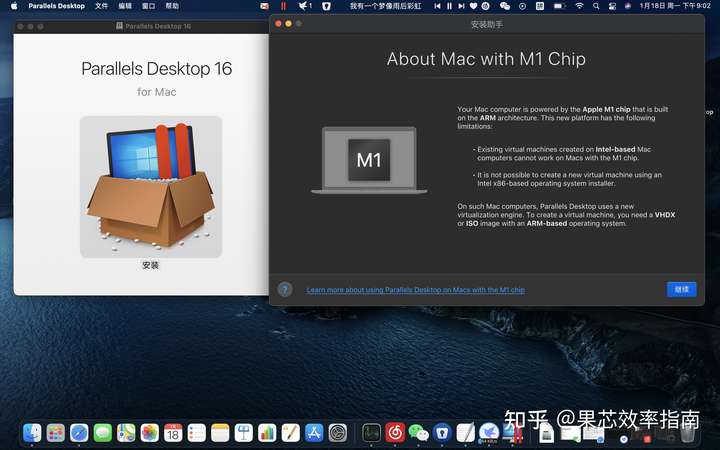The height and width of the screenshot is (450, 720).
Task: Open Launchpad from the Dock
Action: [56, 433]
